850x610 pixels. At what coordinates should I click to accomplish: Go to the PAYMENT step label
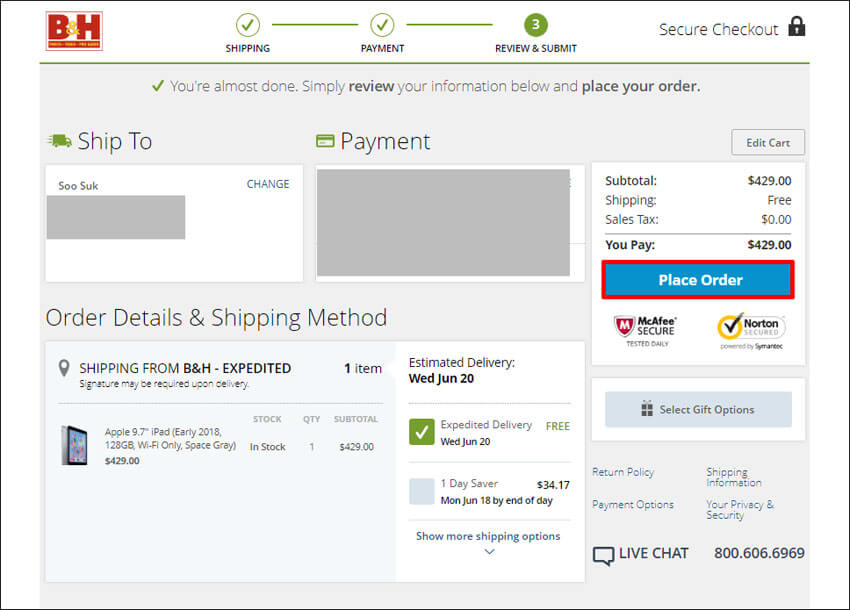[382, 48]
